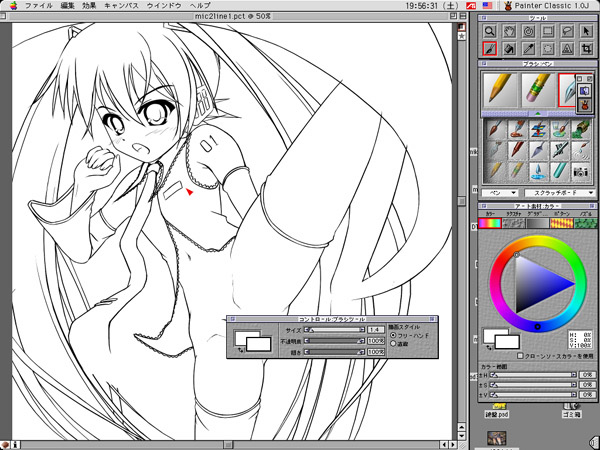Choose the pencil brush variant
This screenshot has width=600, height=450.
pyautogui.click(x=496, y=90)
